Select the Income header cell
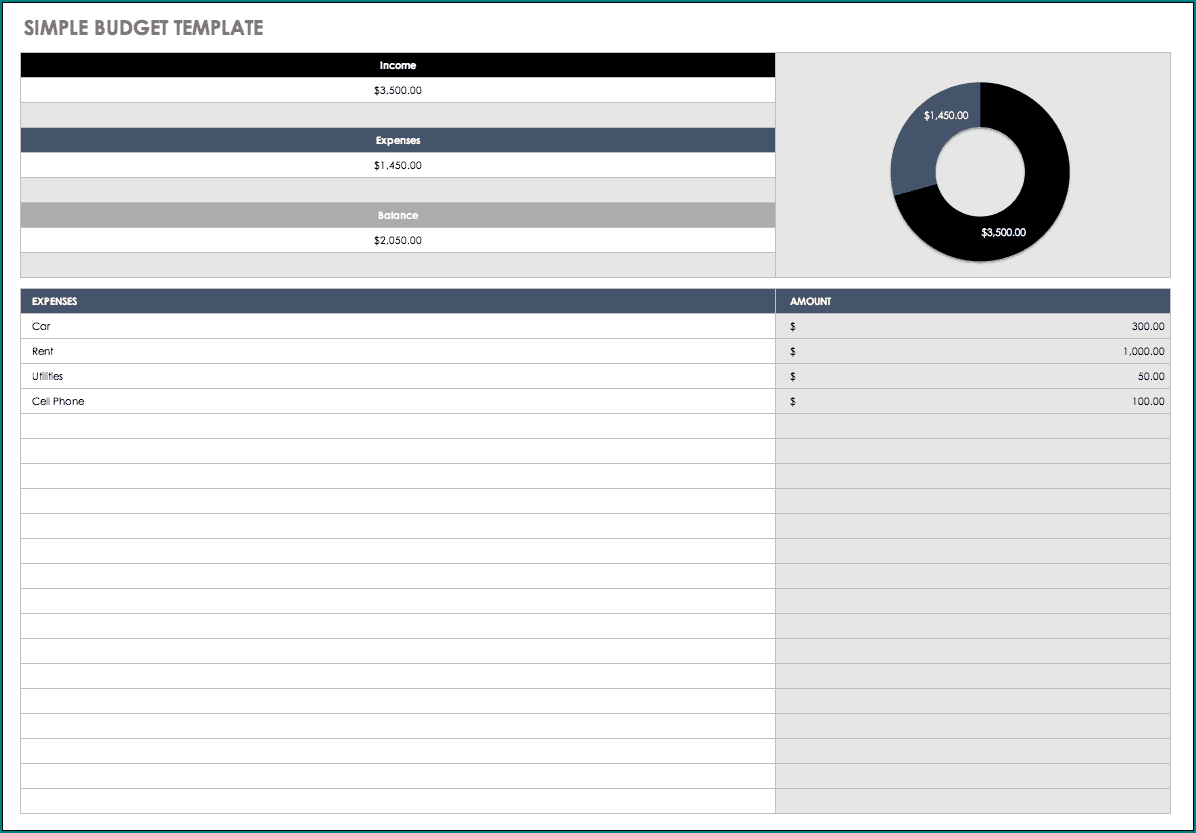1196x833 pixels. [397, 66]
